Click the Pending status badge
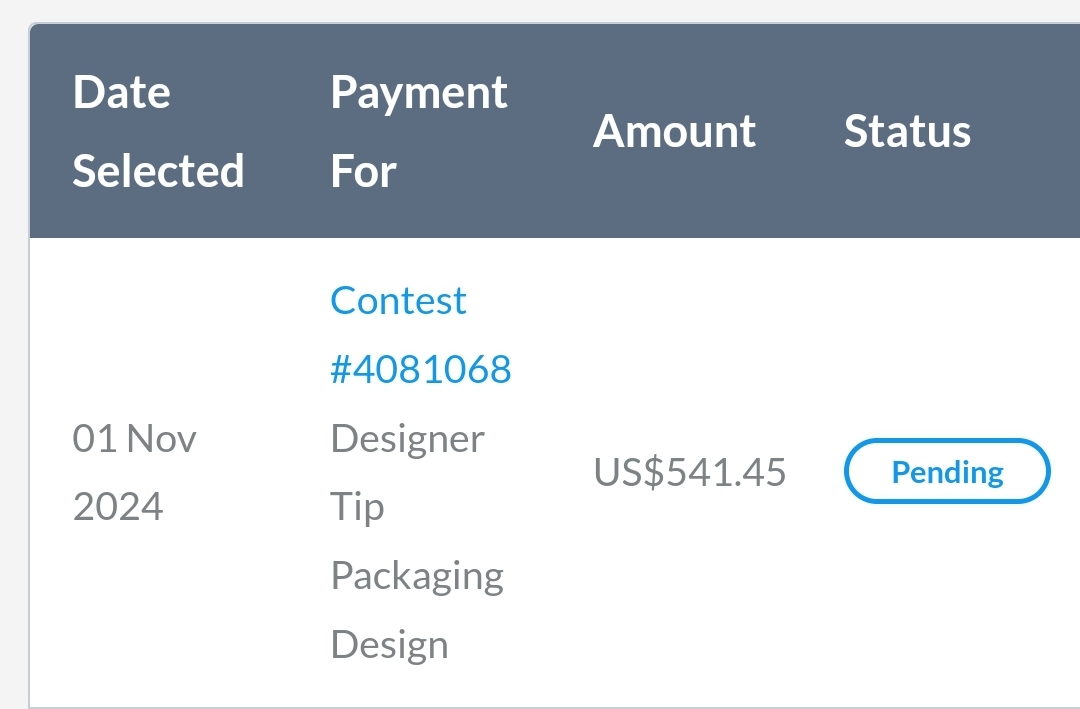This screenshot has height=709, width=1080. 947,471
